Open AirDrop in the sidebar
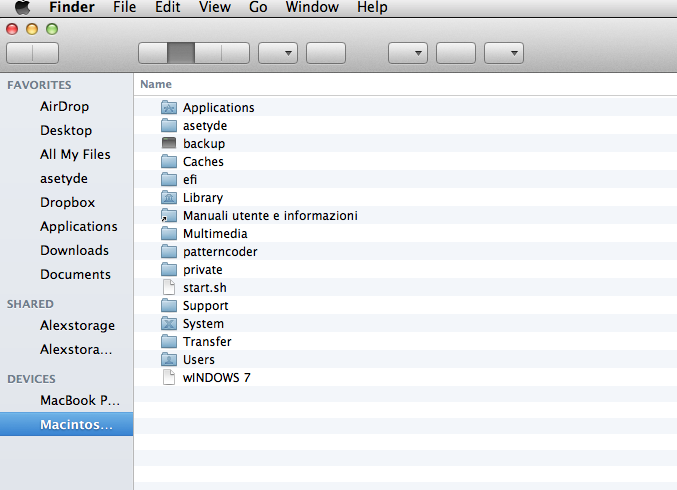 point(64,106)
